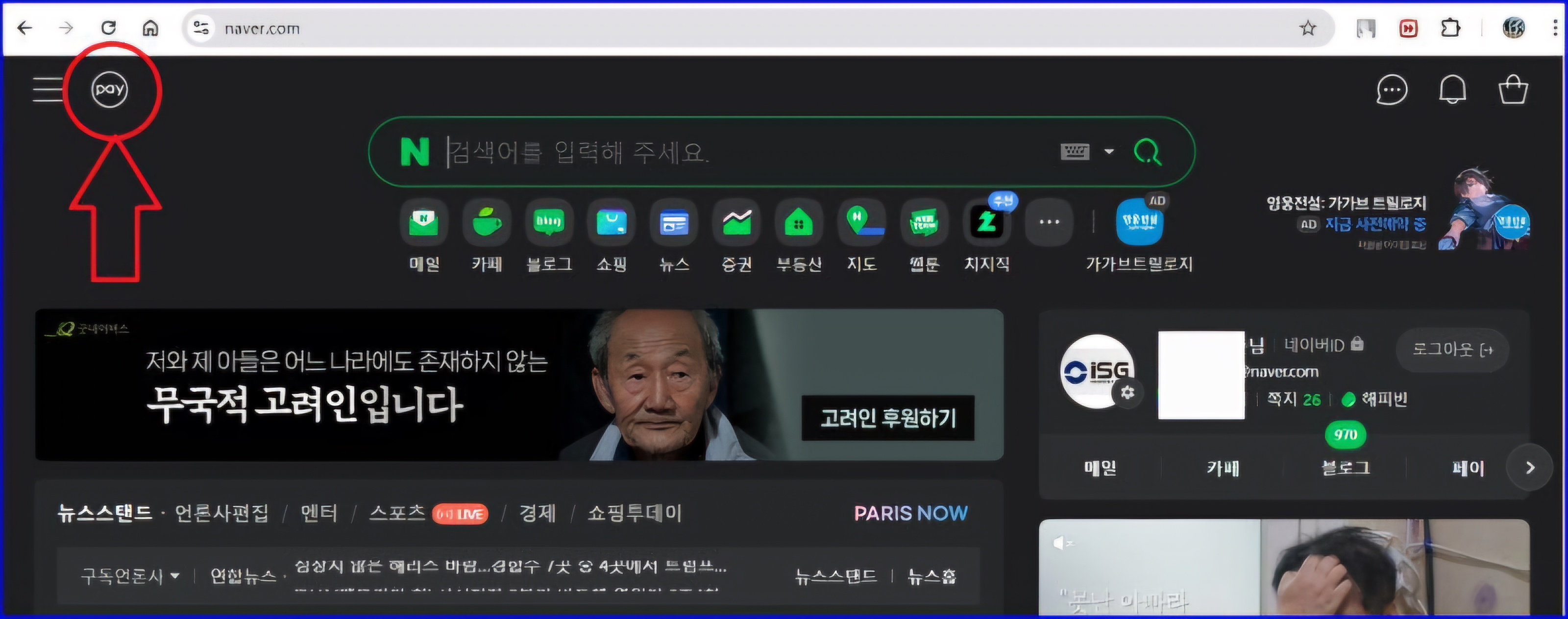This screenshot has width=1568, height=619.
Task: Open the Map (지도) shortcut icon
Action: 862,222
